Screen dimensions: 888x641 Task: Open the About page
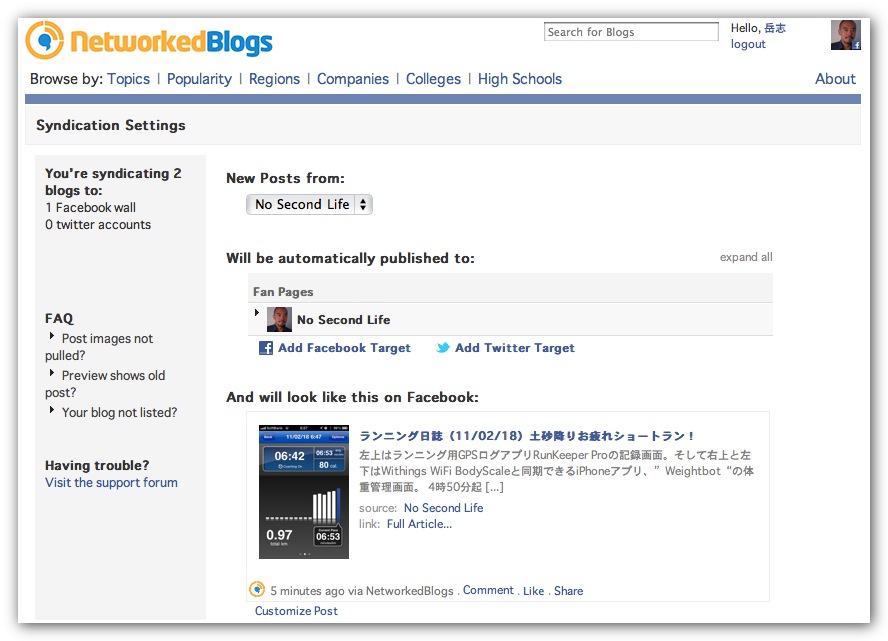(835, 79)
